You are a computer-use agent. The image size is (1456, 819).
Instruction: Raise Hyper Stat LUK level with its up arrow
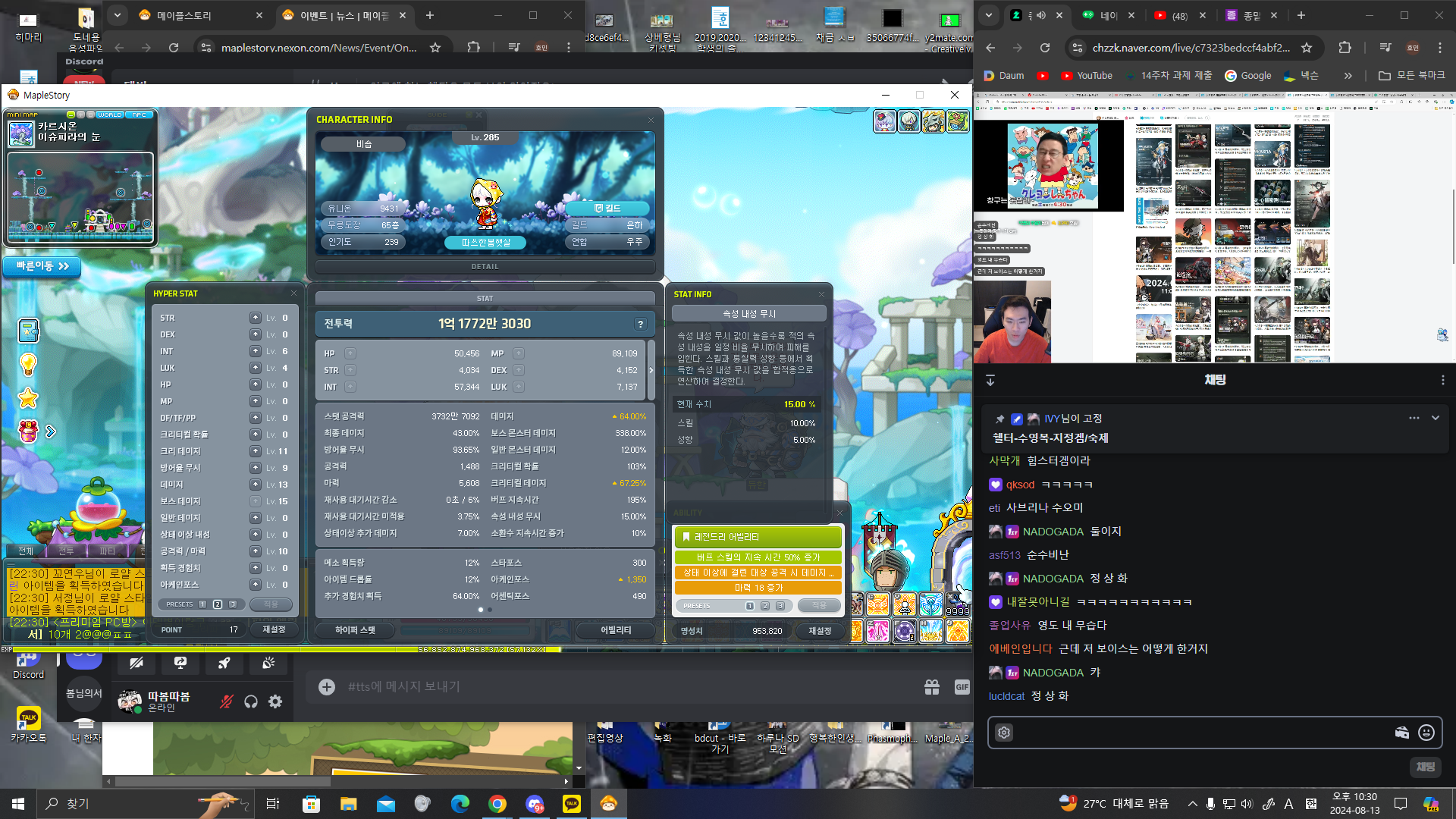coord(256,368)
